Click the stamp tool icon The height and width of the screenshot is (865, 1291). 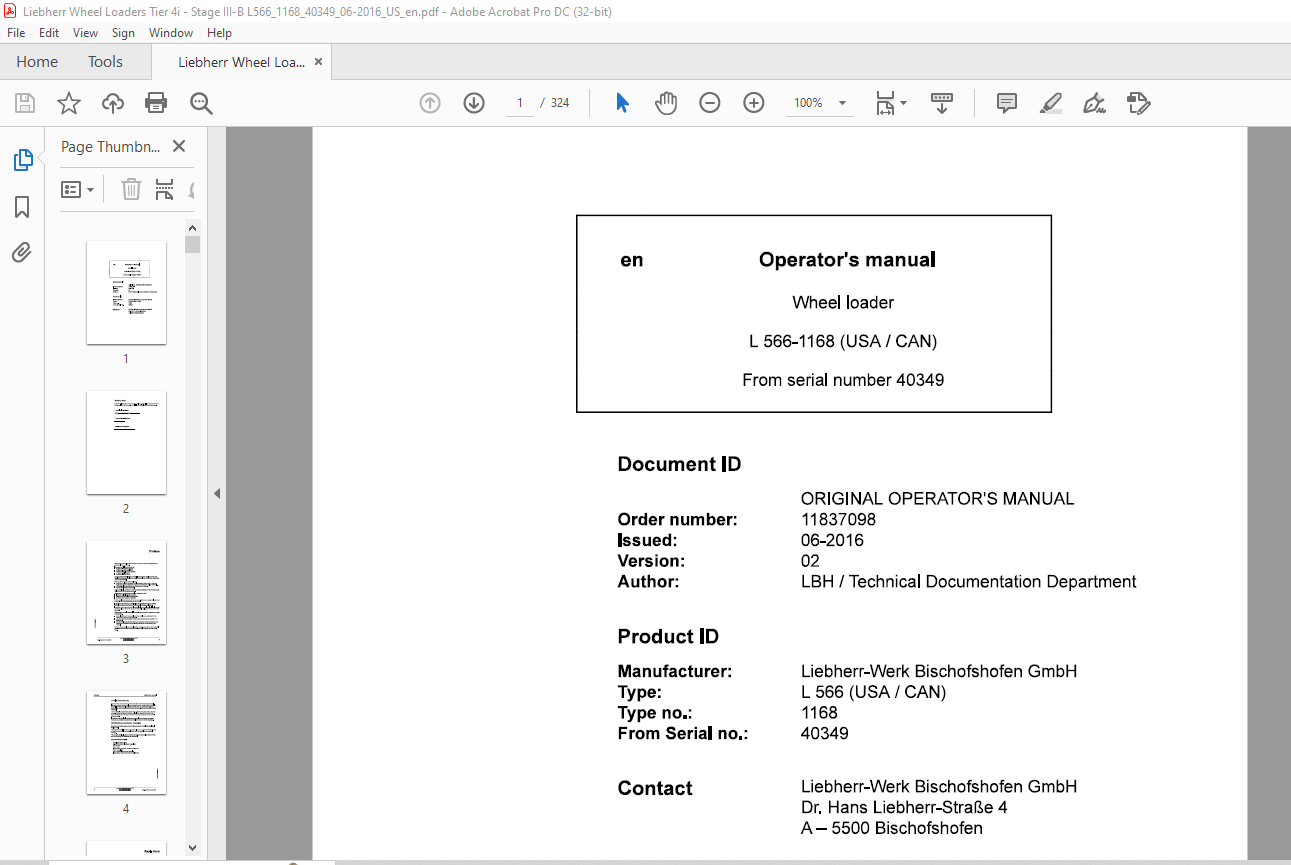1138,103
